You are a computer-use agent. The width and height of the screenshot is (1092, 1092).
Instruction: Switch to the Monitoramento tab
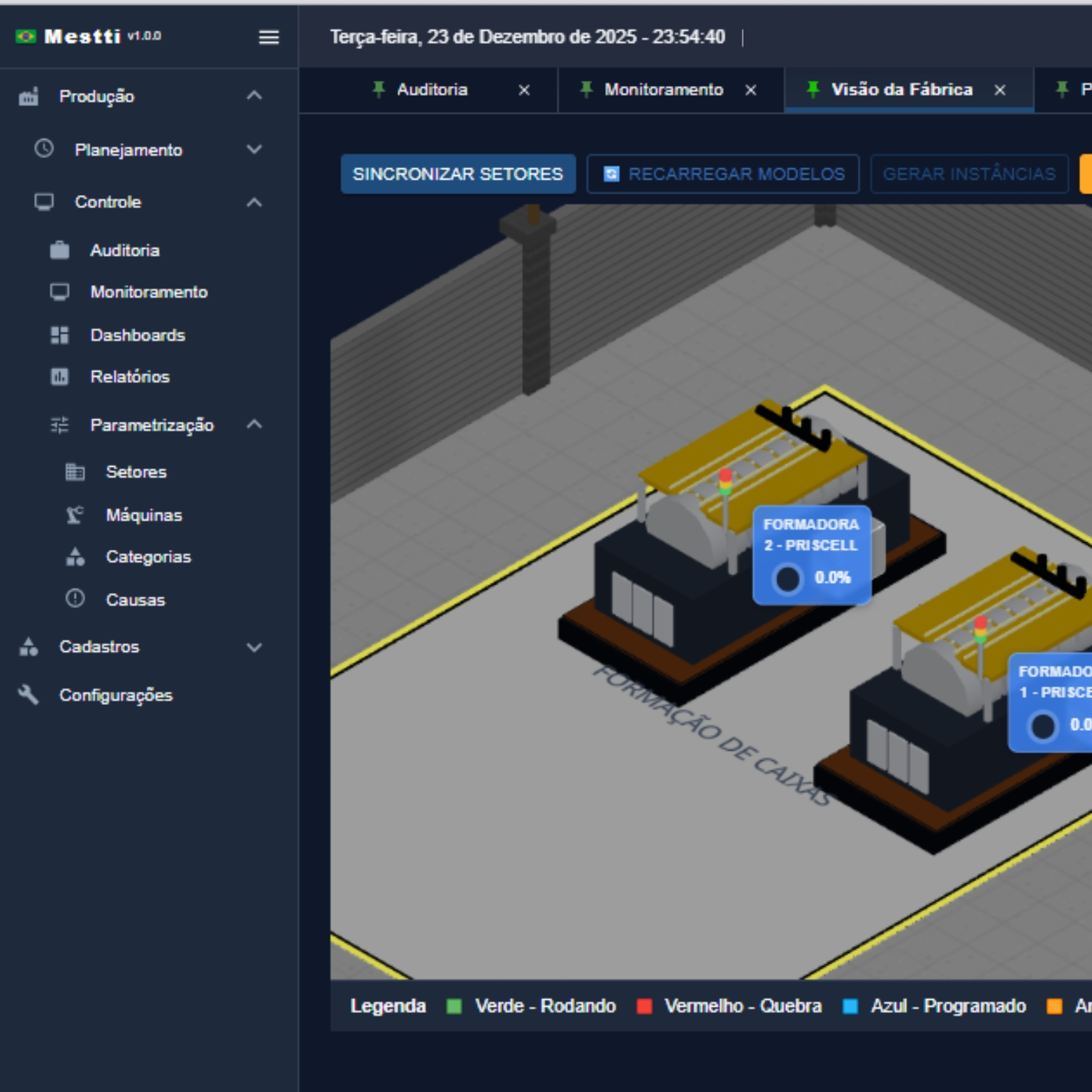point(663,89)
